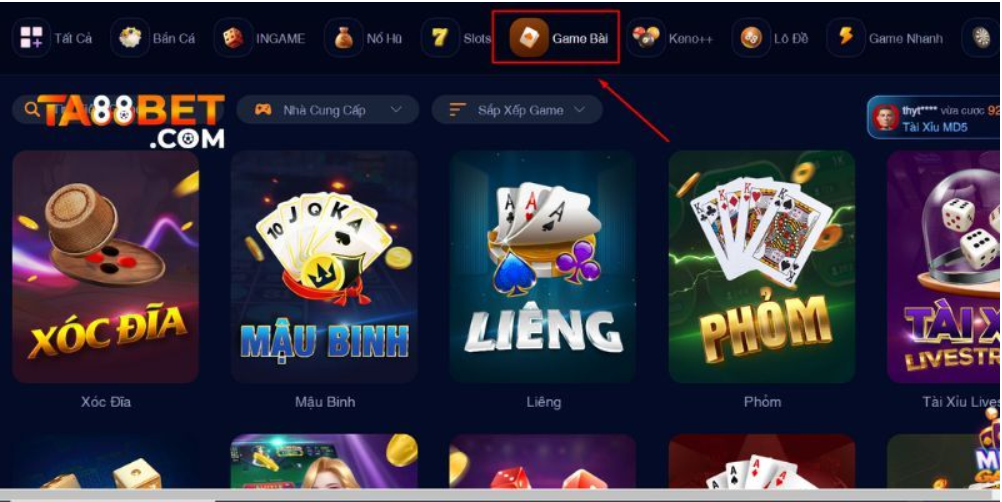Select the Game Nhanh lightning icon
This screenshot has width=1002, height=502.
(x=845, y=38)
